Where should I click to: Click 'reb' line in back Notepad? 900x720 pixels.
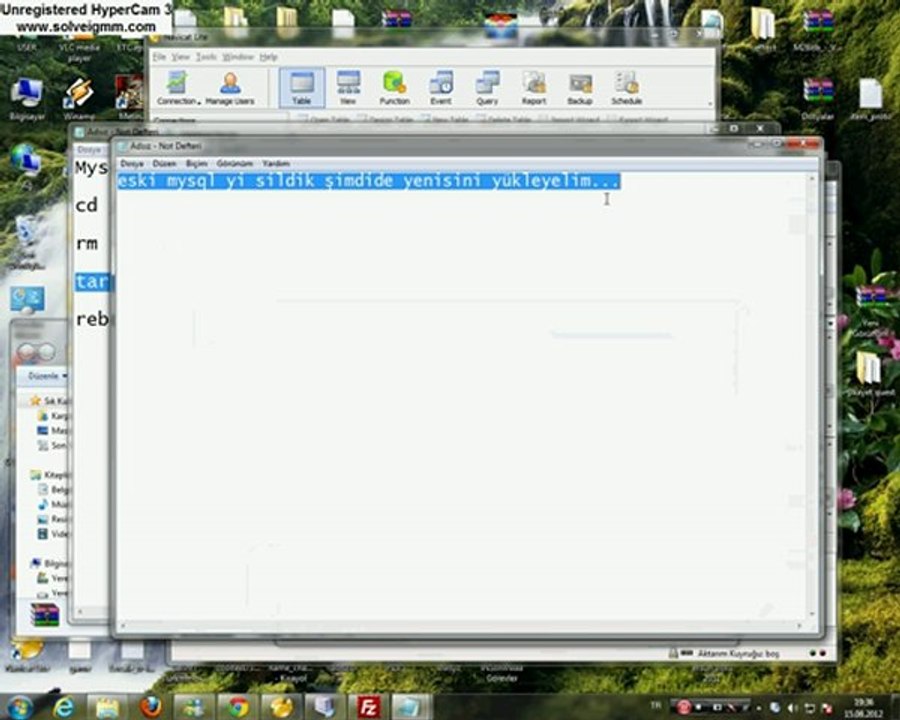point(92,319)
